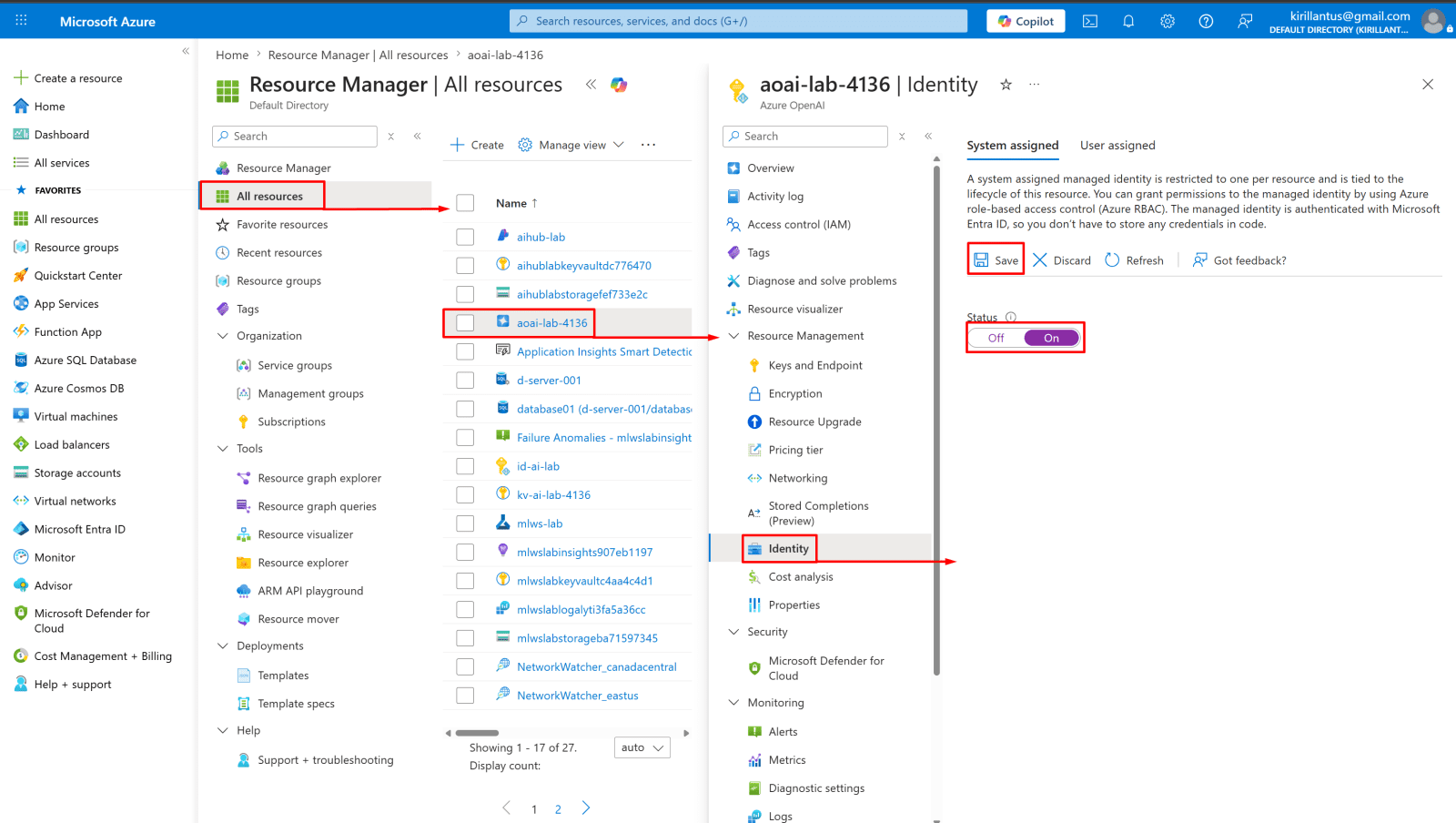Image resolution: width=1456 pixels, height=823 pixels.
Task: Click the horizontal scrollbar under resource list
Action: [477, 733]
